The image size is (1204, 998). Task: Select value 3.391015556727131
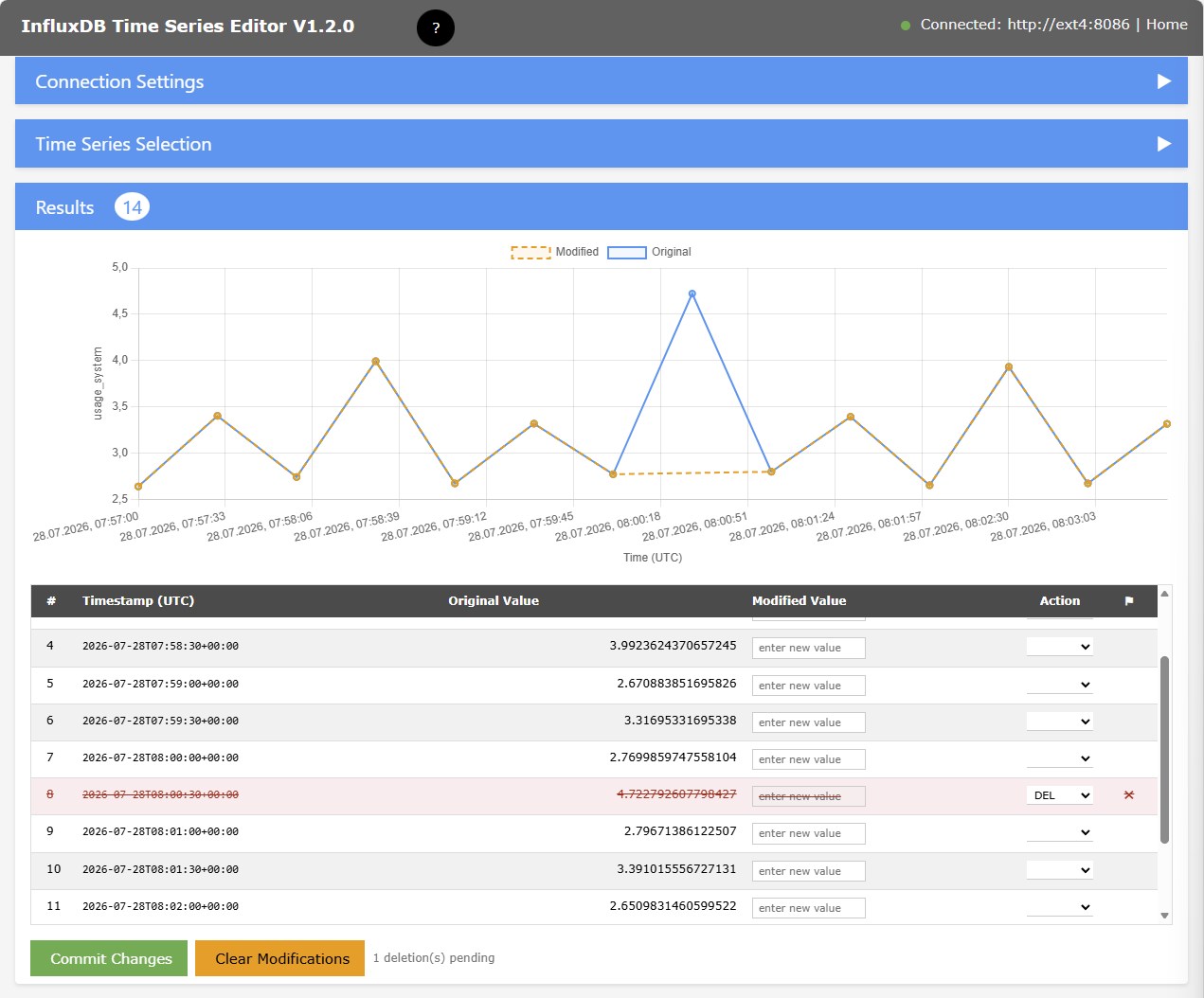676,868
